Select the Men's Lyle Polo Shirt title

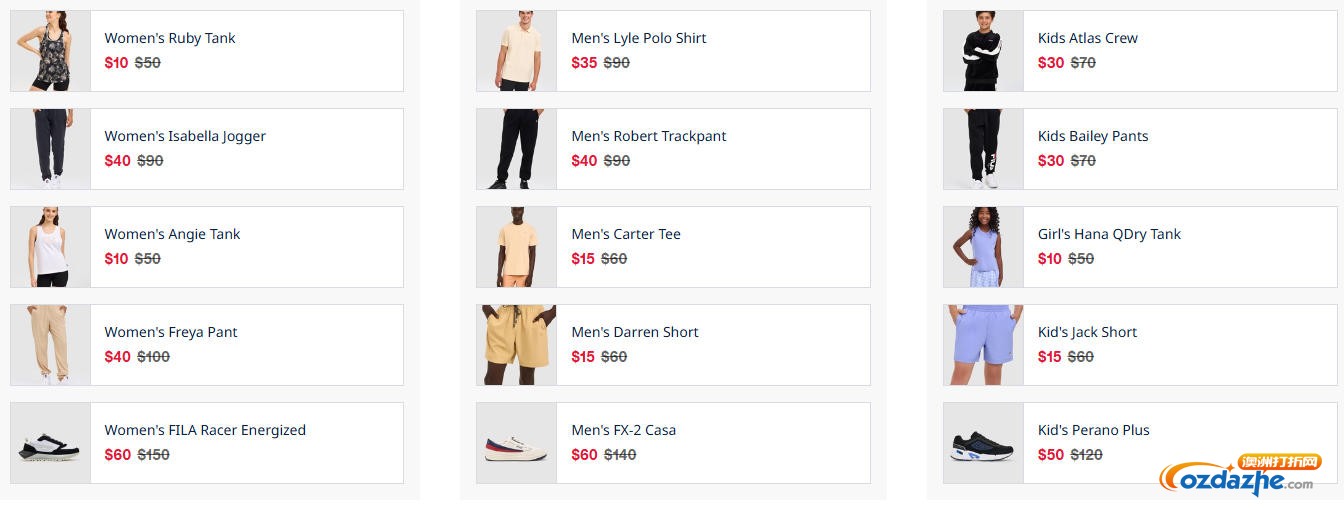pos(638,38)
